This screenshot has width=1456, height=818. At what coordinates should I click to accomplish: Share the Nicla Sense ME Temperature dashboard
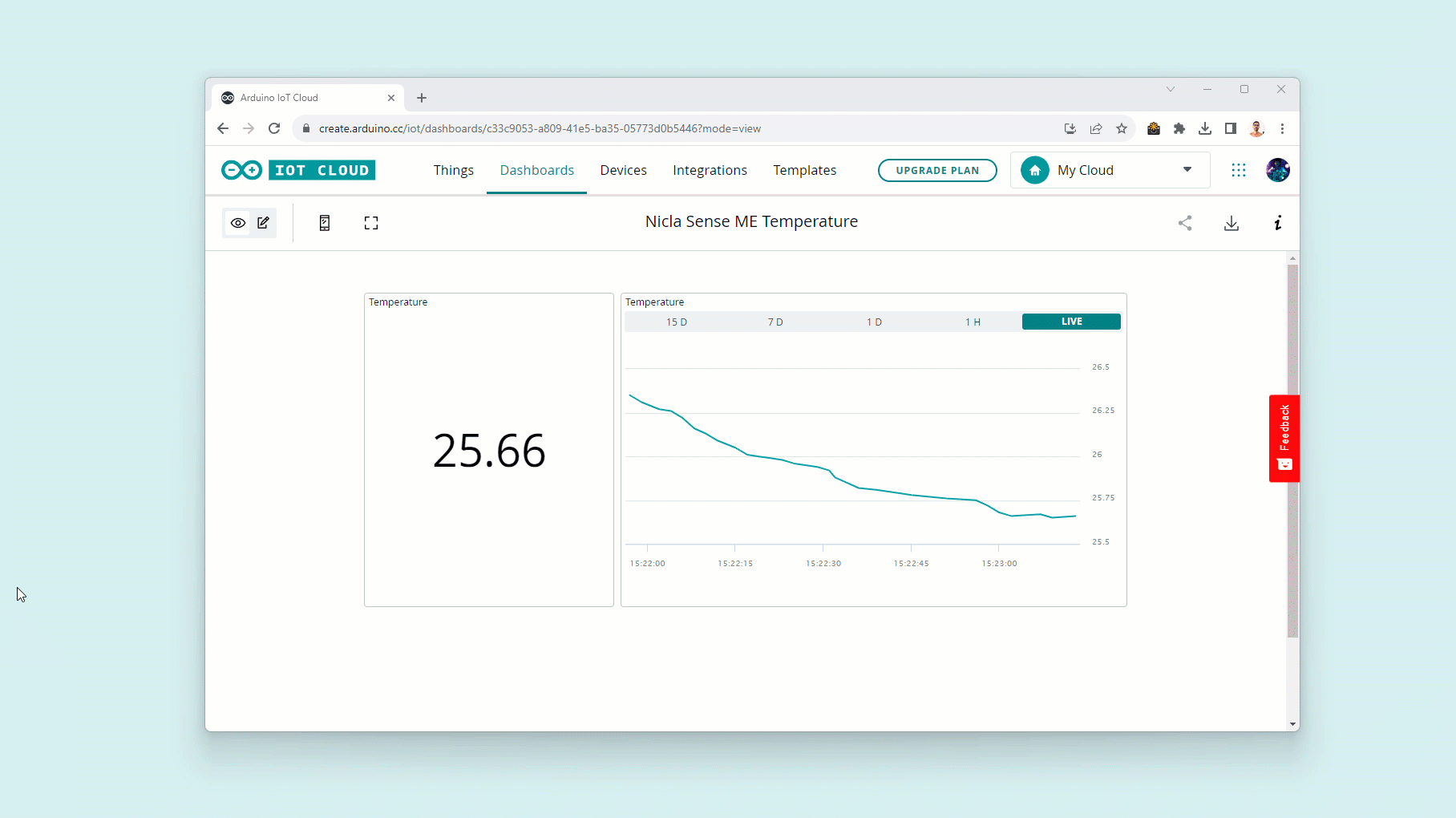1185,223
